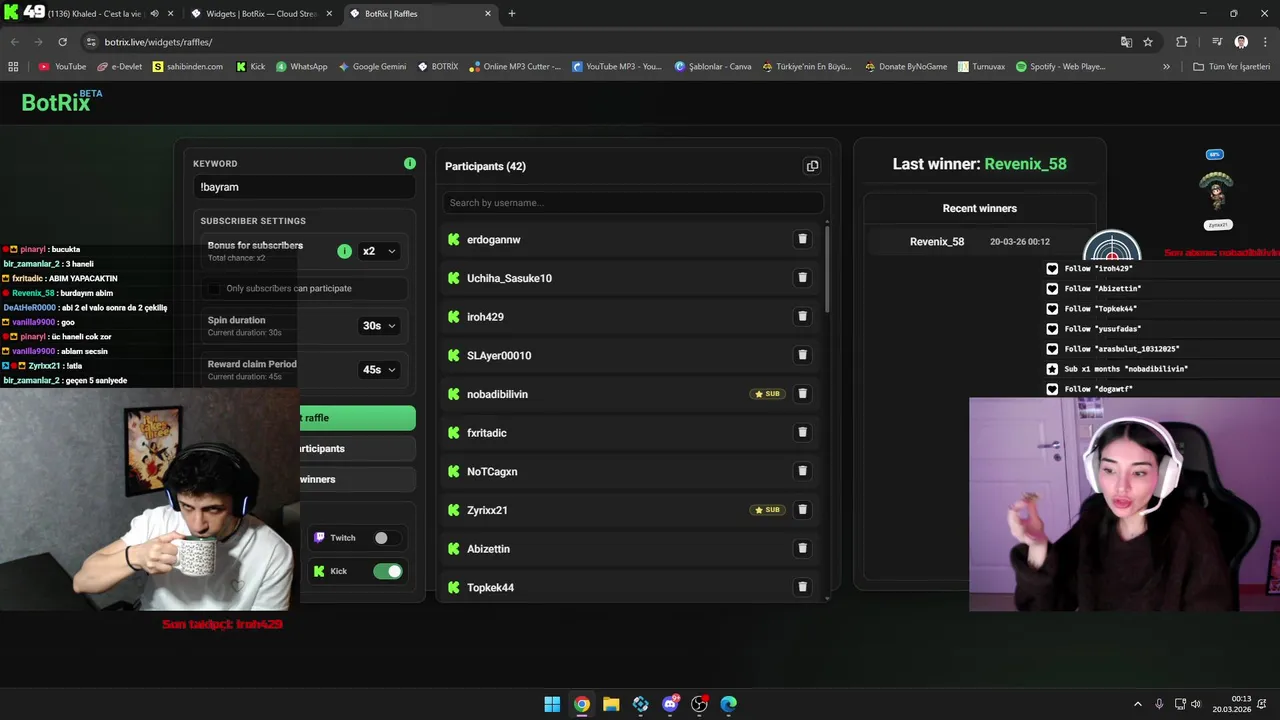Open subscriber bonus x2 dropdown
The height and width of the screenshot is (720, 1280).
[x=378, y=251]
